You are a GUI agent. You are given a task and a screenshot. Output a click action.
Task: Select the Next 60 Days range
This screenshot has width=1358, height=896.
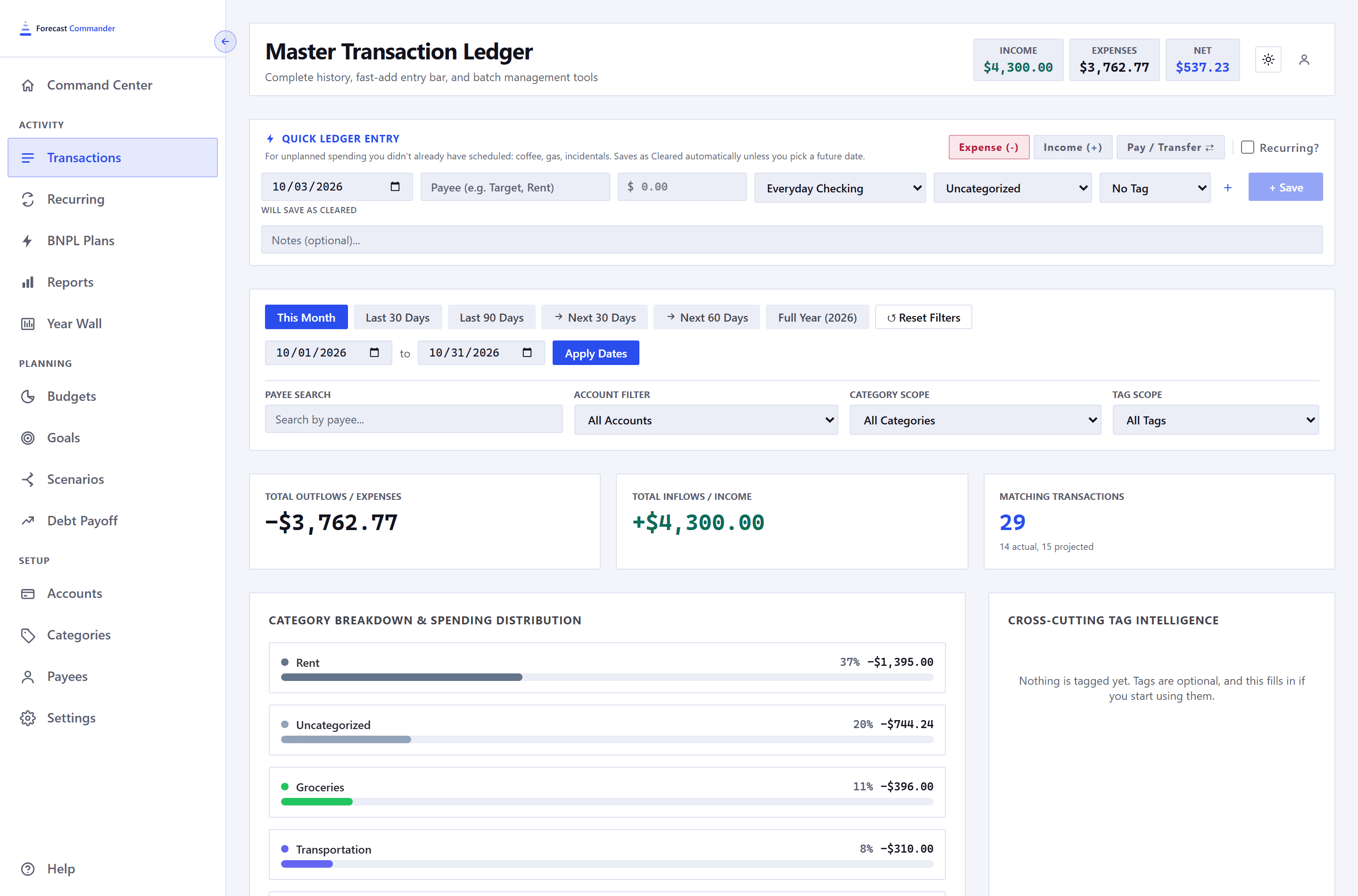tap(706, 317)
